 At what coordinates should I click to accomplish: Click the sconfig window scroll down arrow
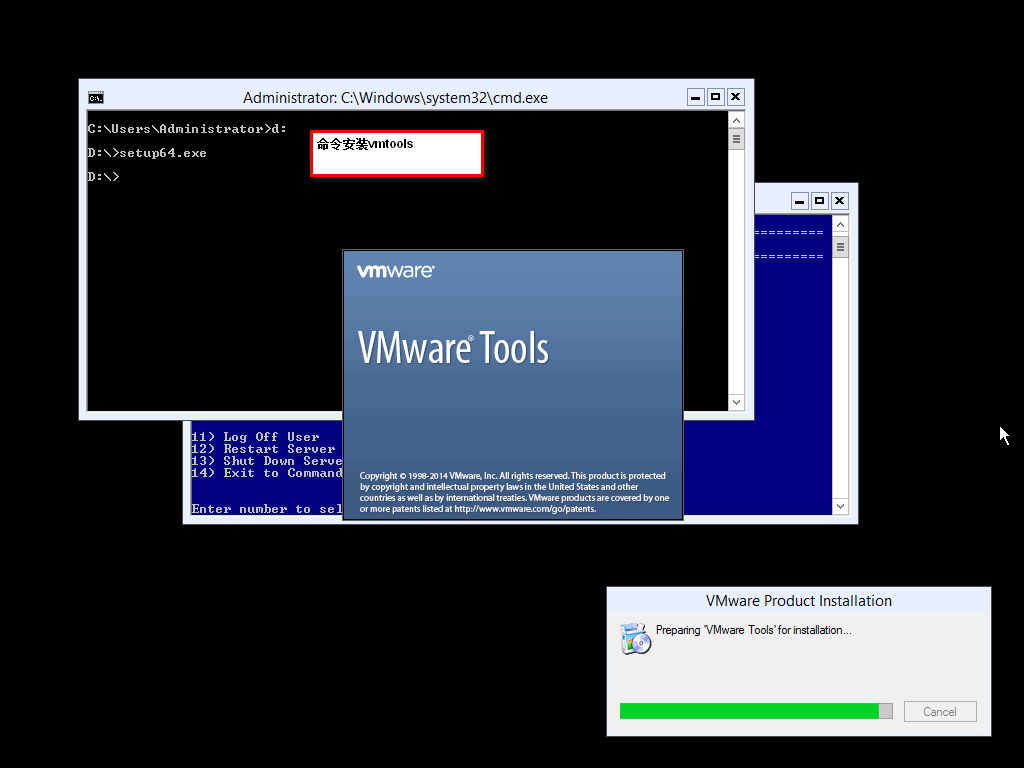(840, 506)
